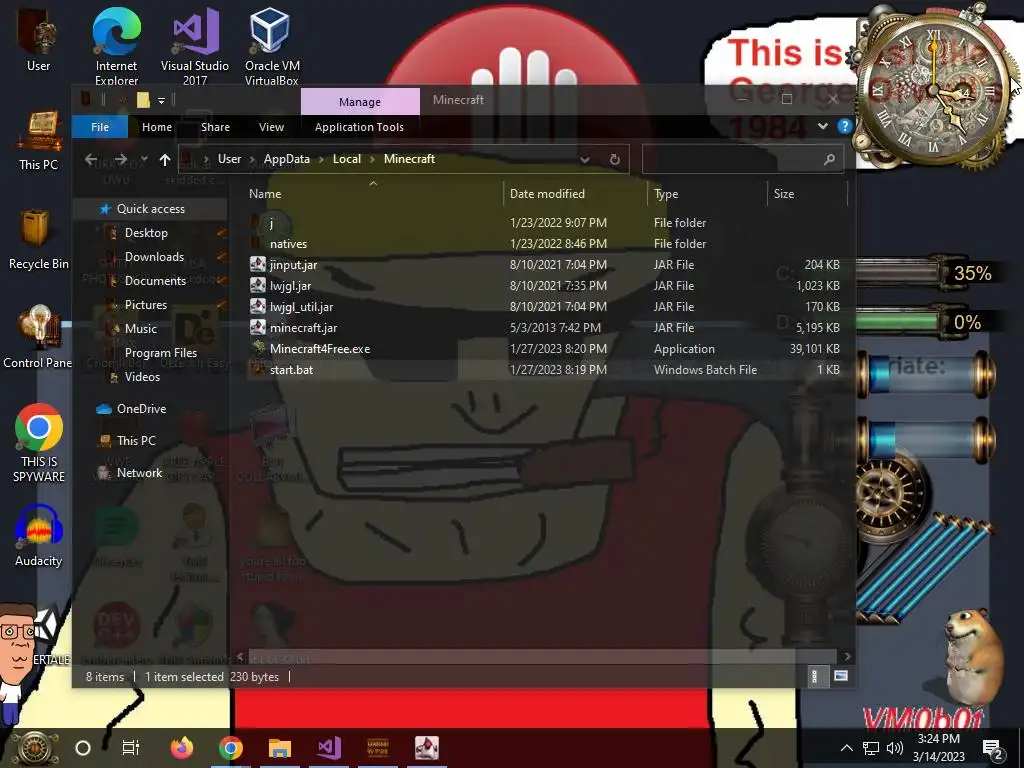1024x768 pixels.
Task: Open Program Files in navigation pane
Action: click(161, 353)
